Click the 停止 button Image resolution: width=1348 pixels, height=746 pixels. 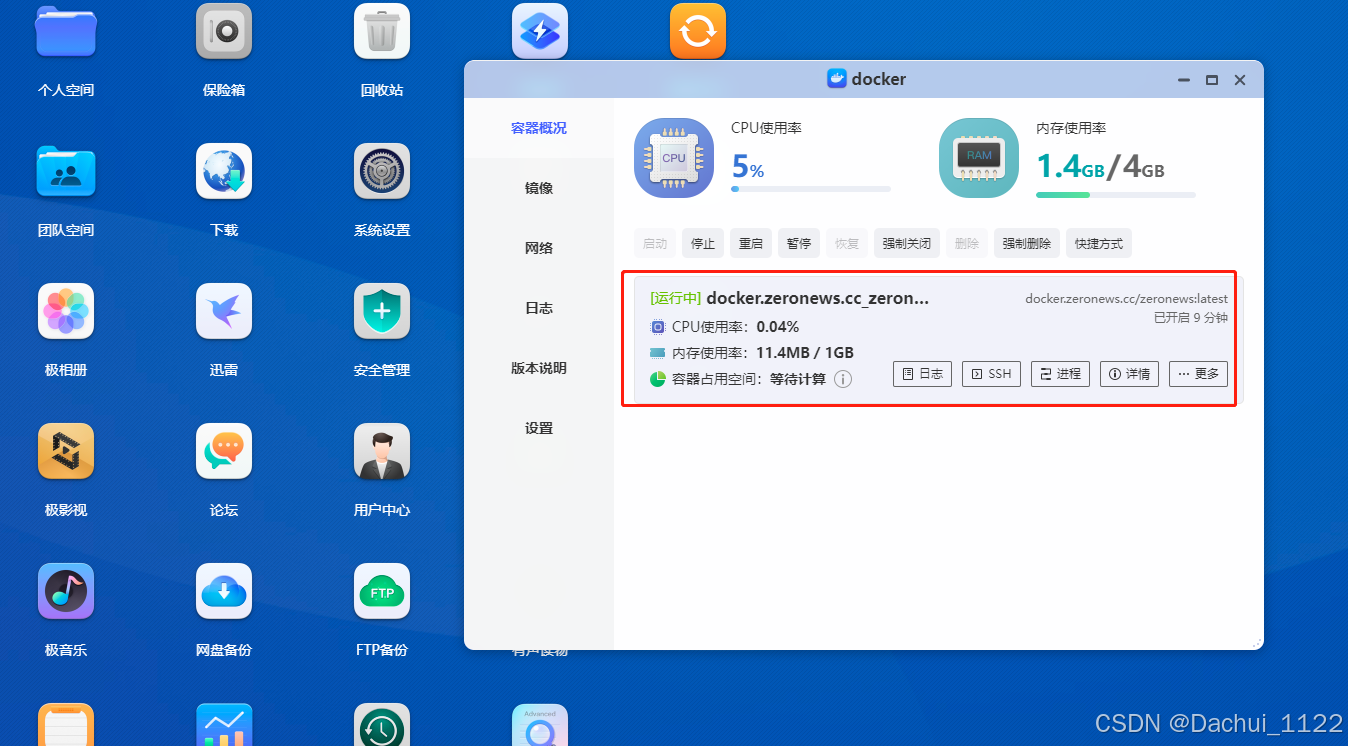click(x=703, y=243)
